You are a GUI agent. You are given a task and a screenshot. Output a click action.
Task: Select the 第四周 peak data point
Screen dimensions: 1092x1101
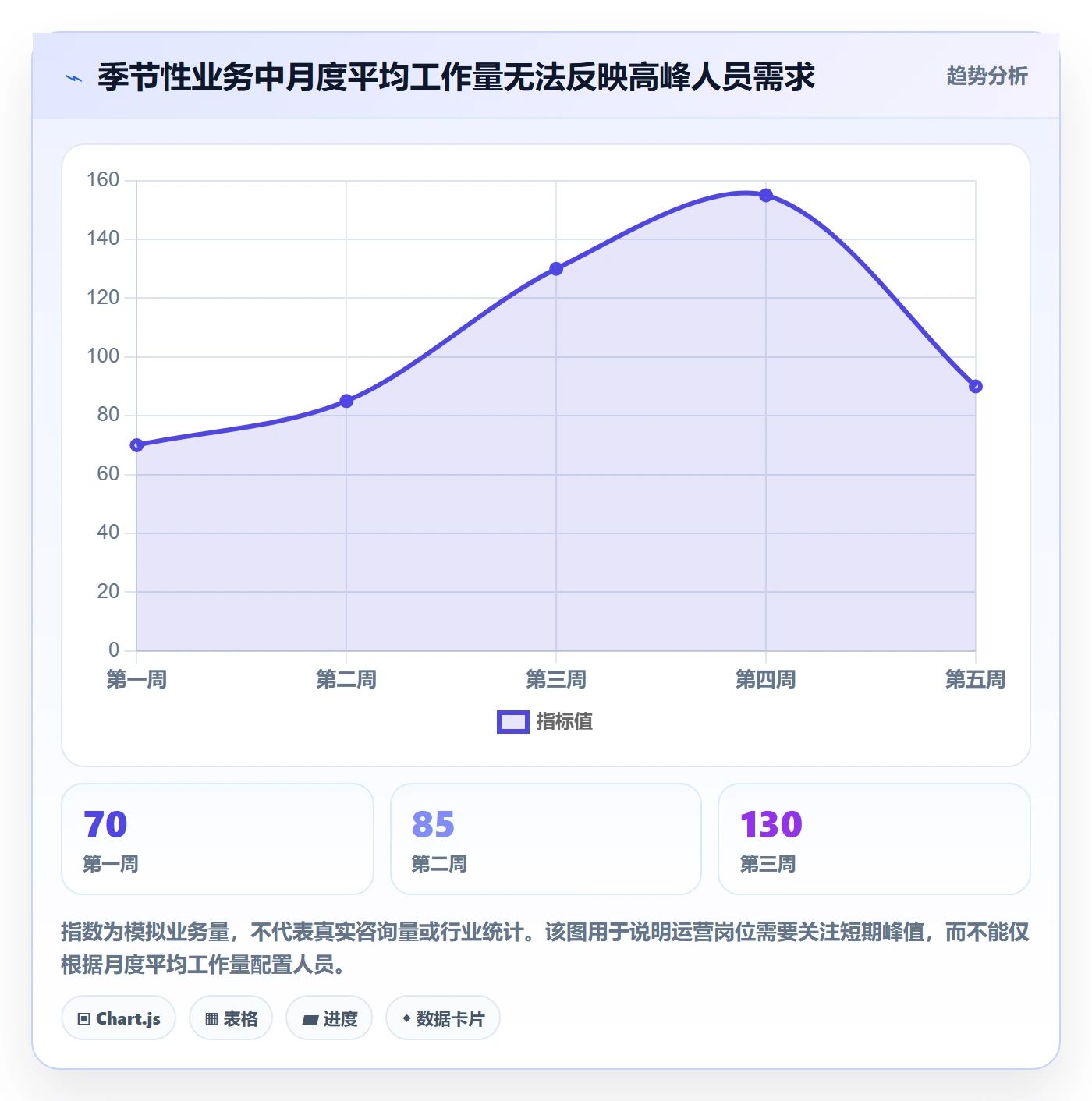(766, 195)
